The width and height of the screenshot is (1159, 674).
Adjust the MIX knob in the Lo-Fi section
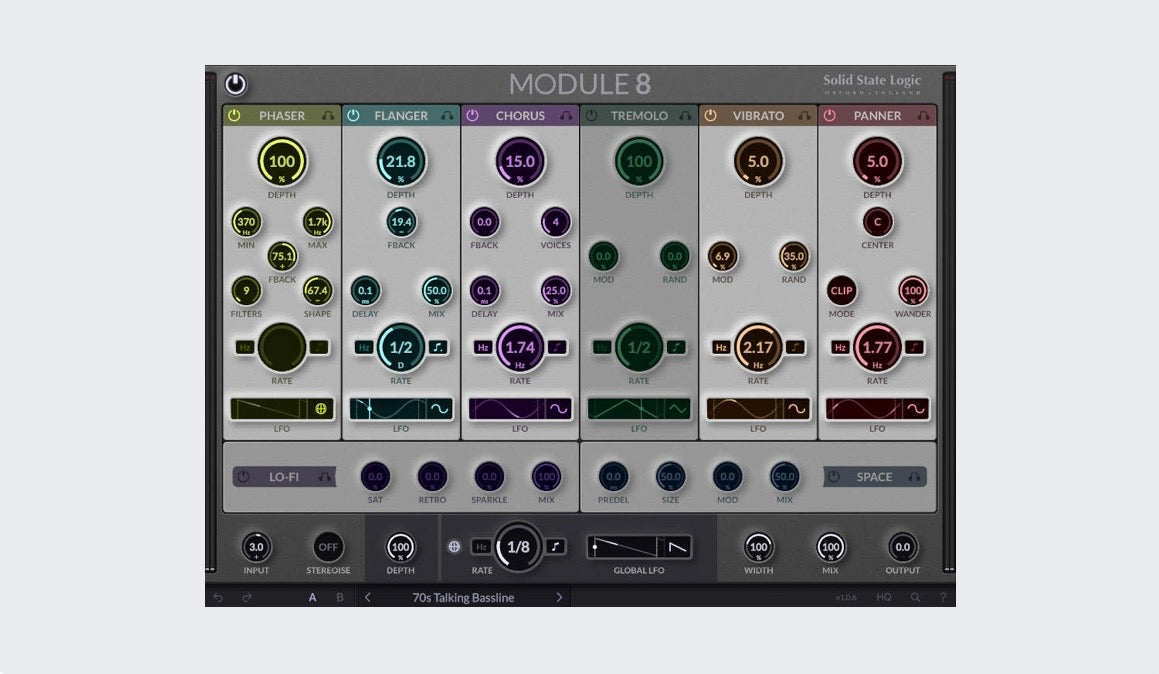[x=545, y=477]
